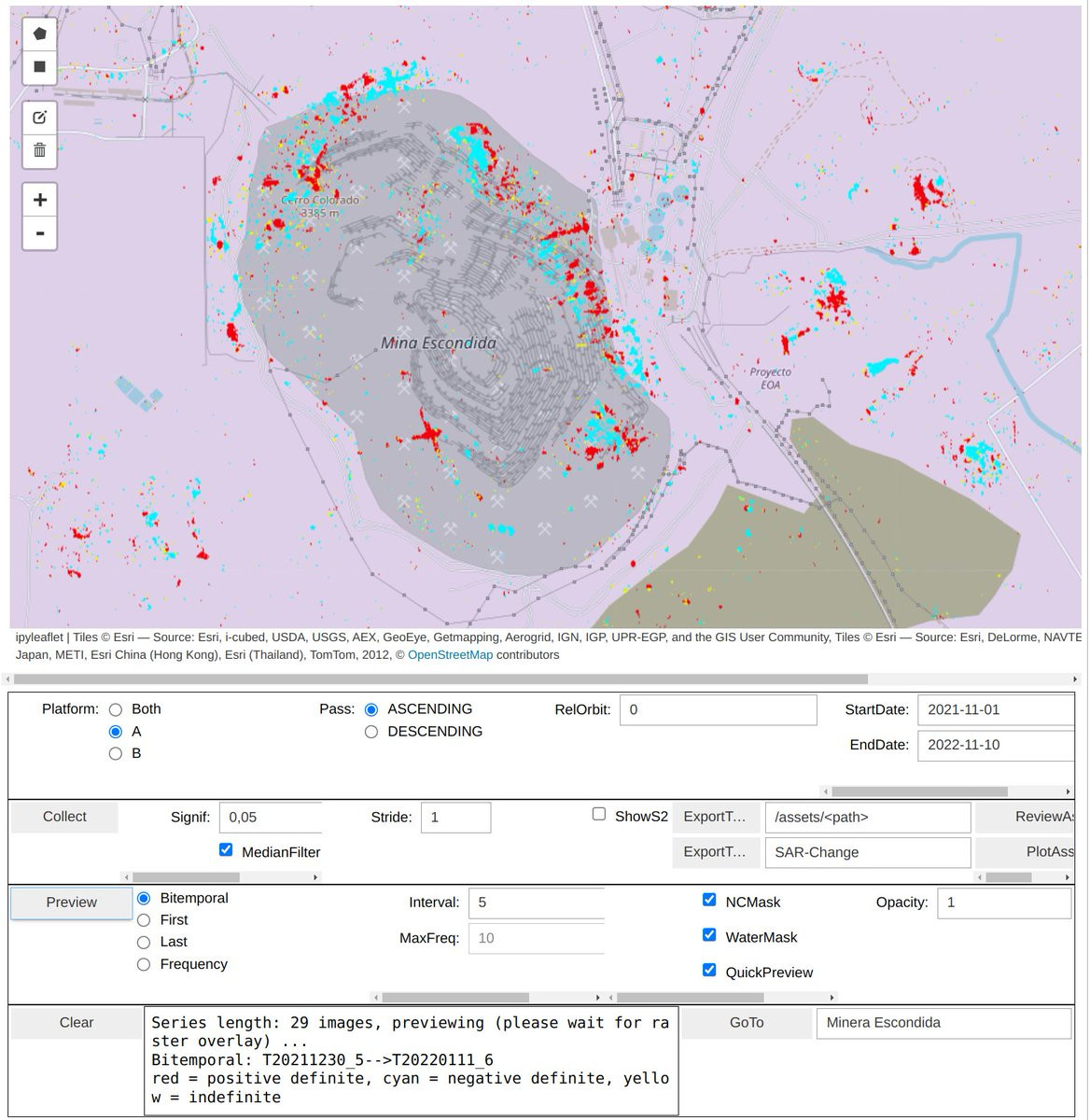Select the DESCENDING pass option

(x=371, y=732)
